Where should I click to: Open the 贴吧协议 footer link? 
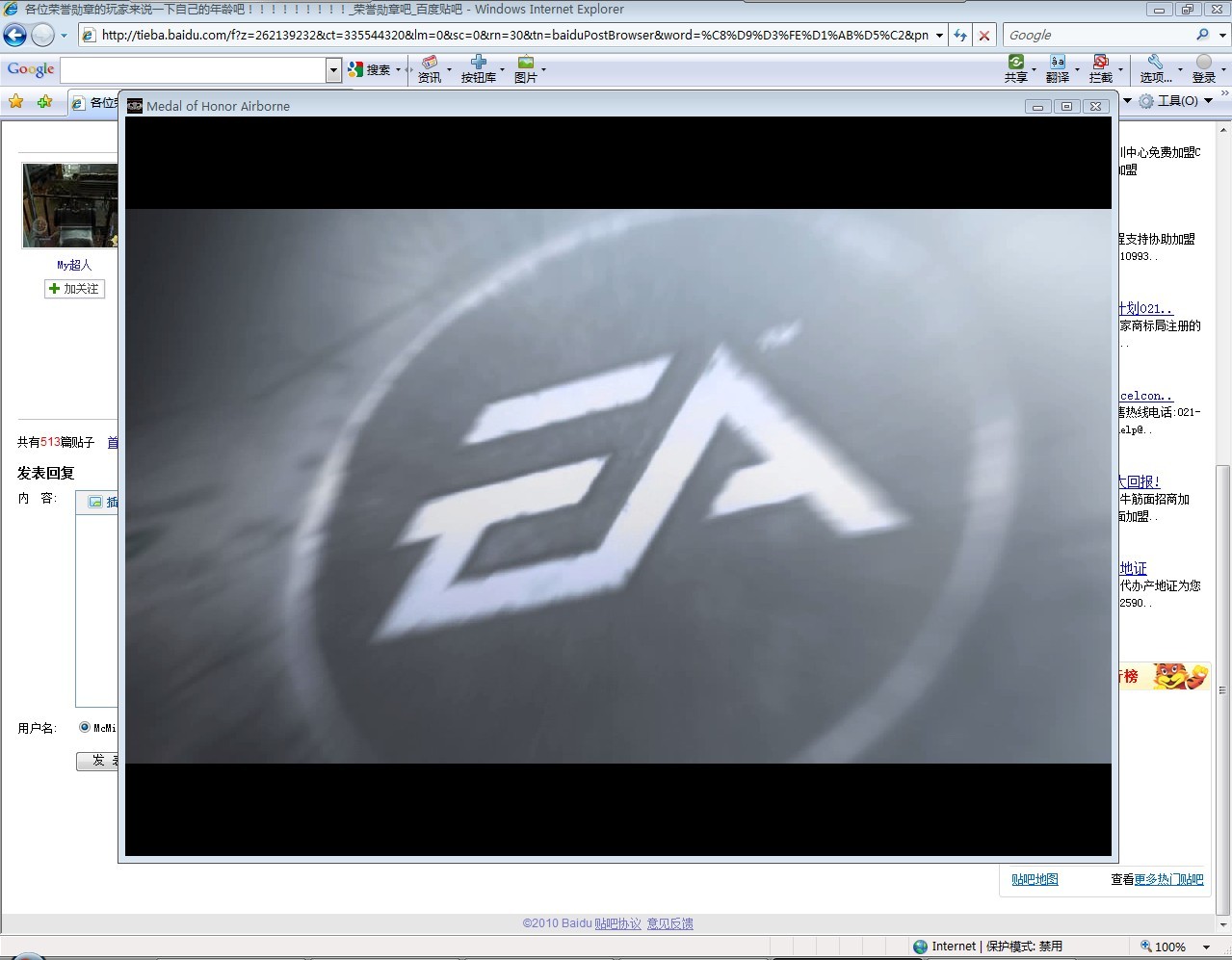pyautogui.click(x=617, y=923)
